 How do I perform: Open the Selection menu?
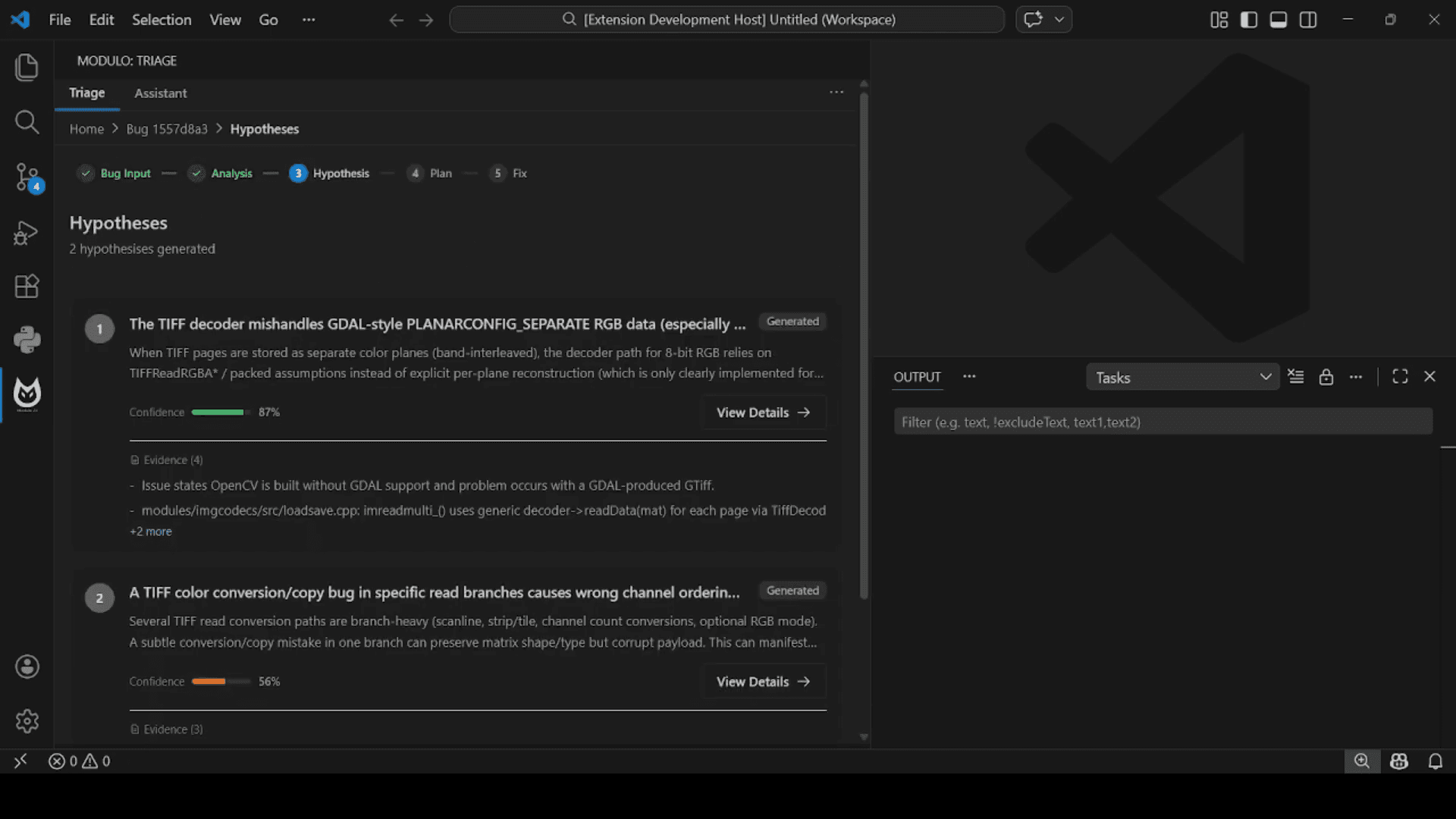pyautogui.click(x=162, y=20)
